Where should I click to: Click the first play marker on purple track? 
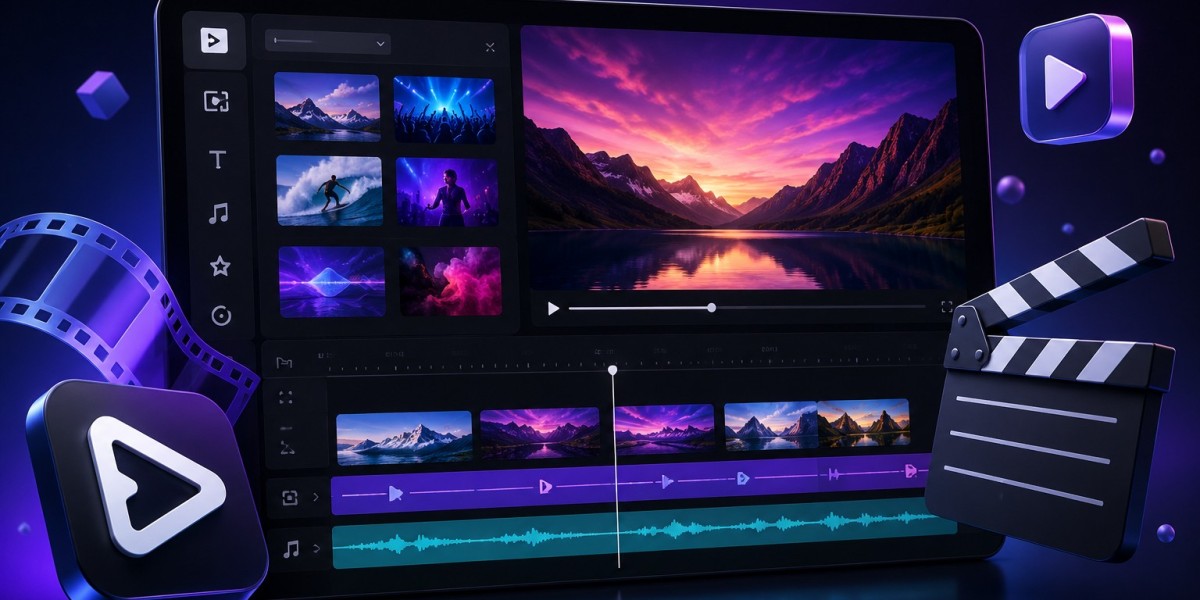395,493
